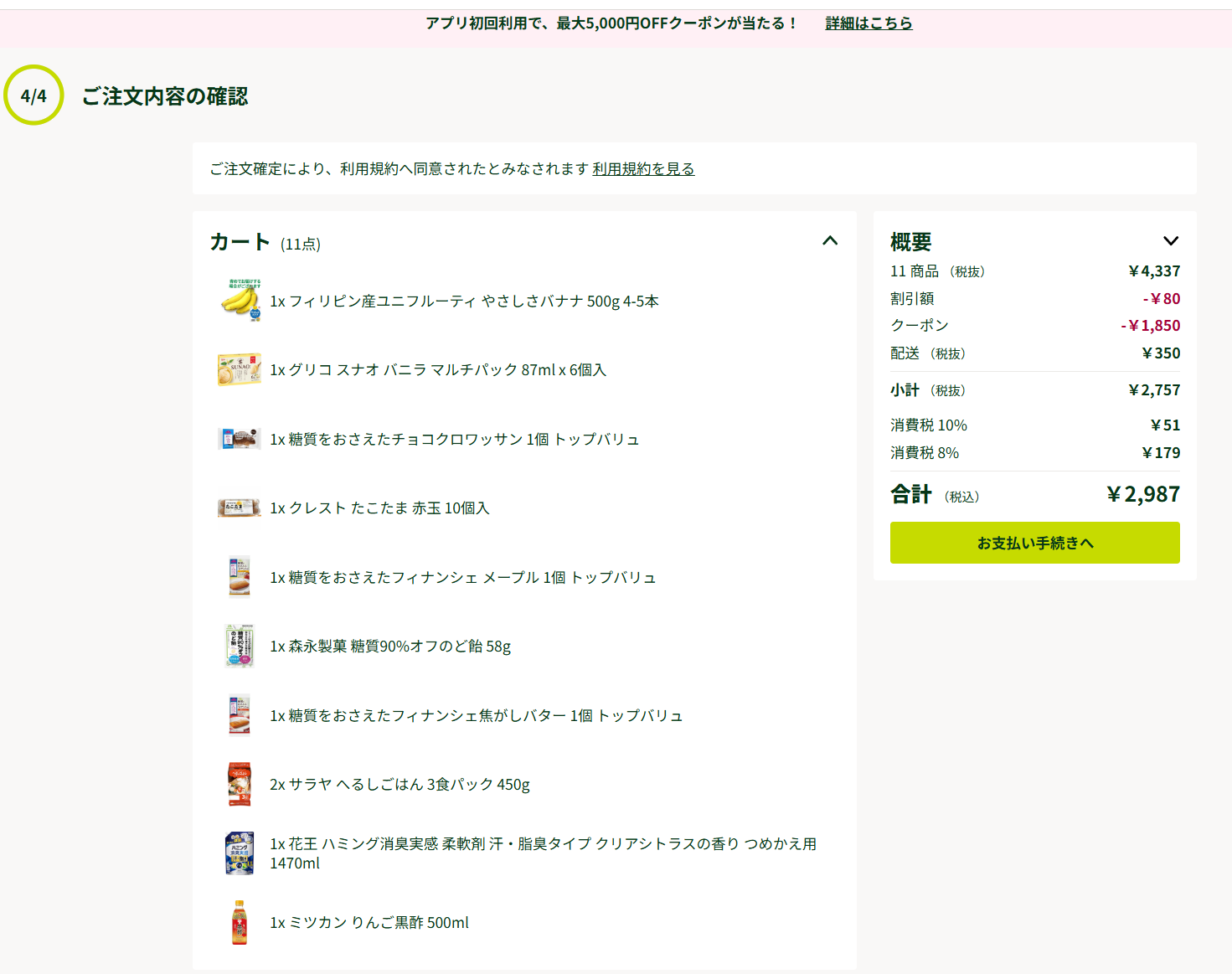
Task: Click the Saraya rice pack thumbnail
Action: point(240,784)
